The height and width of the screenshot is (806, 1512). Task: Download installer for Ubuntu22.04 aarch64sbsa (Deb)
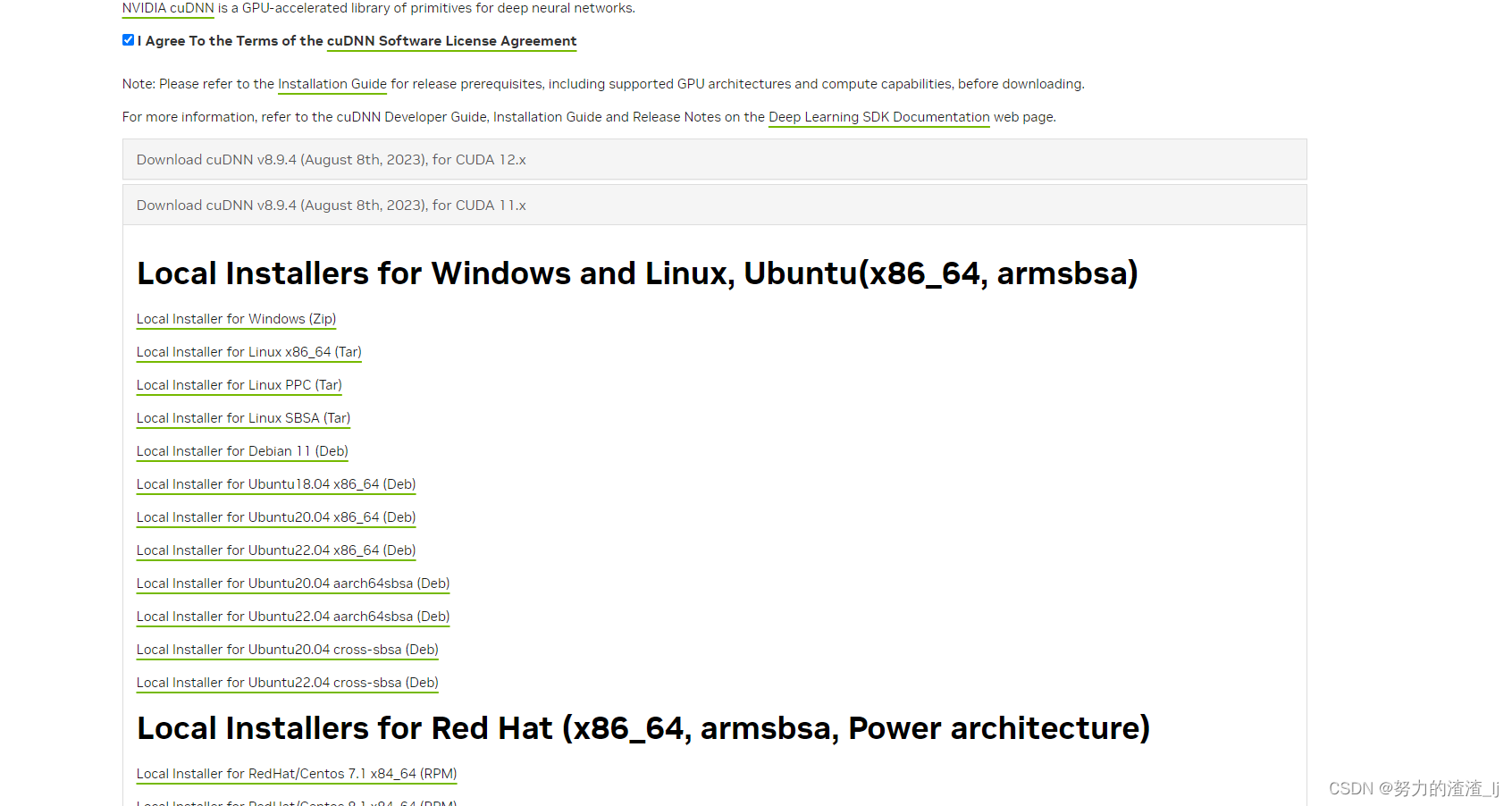[293, 617]
